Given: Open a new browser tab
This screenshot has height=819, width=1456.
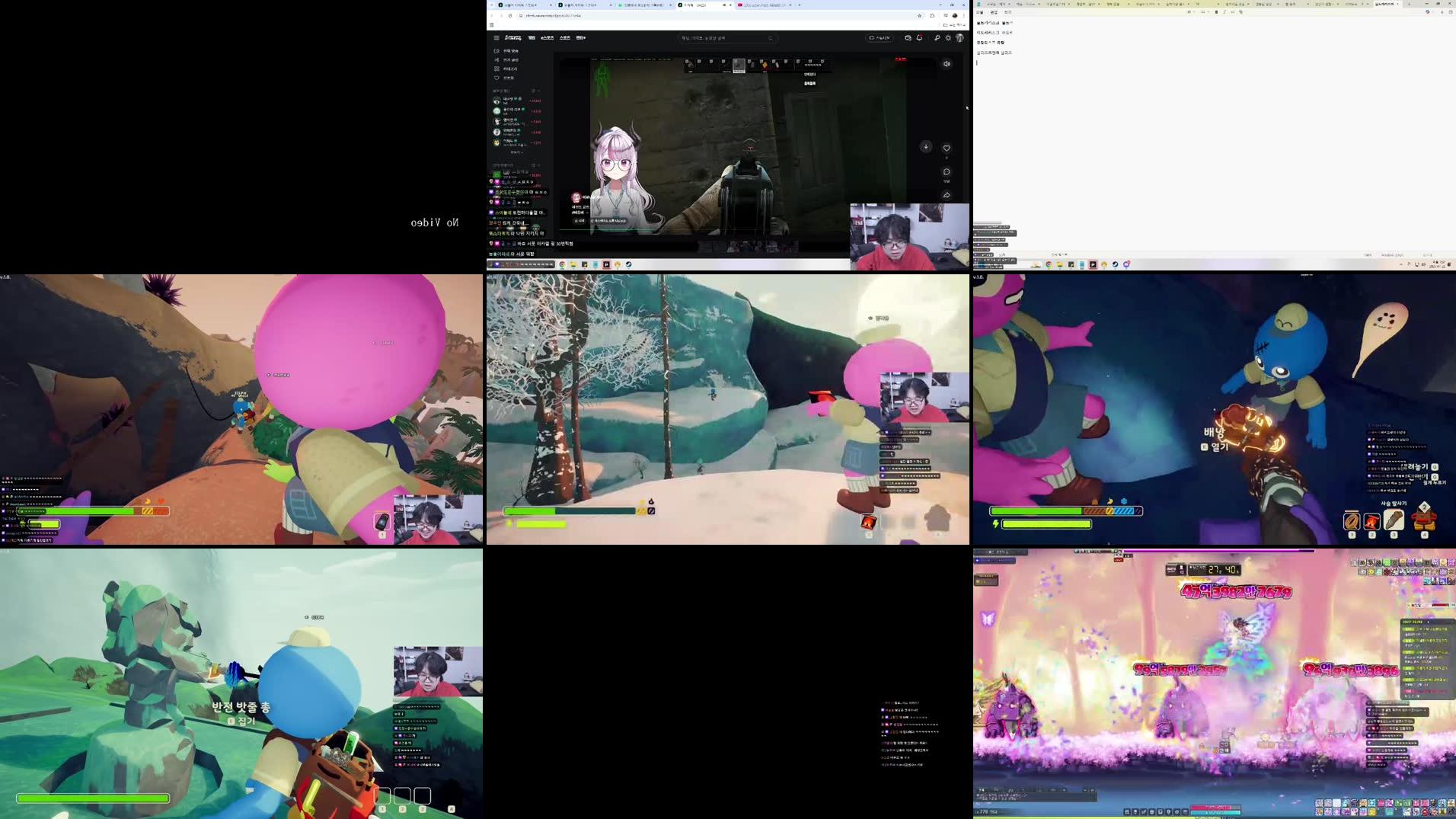Looking at the screenshot, I should (799, 5).
